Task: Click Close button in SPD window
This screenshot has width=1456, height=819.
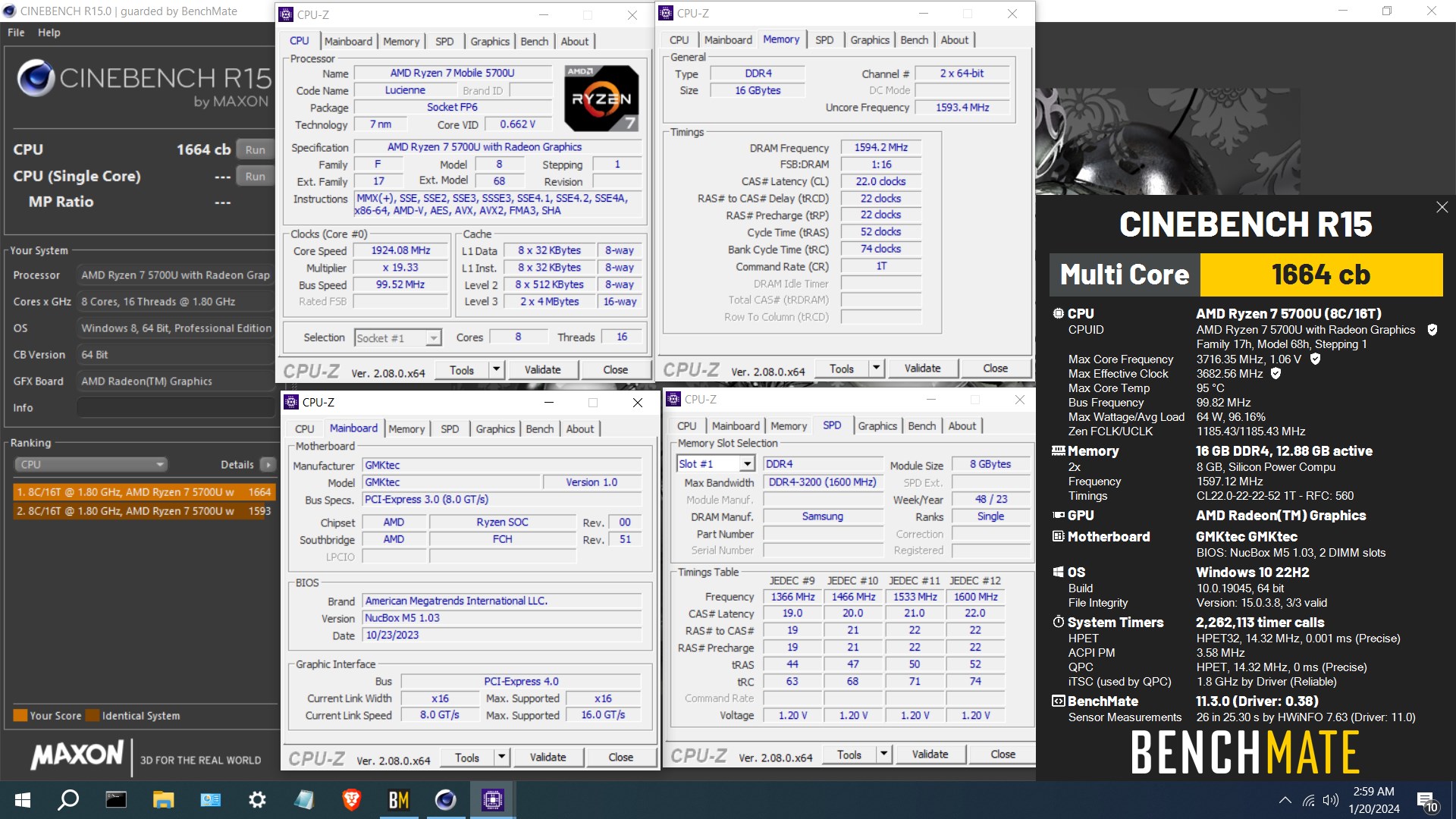Action: tap(1003, 755)
